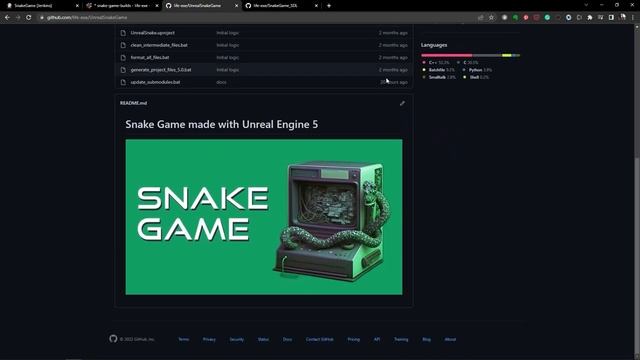Open the Docs footer link
The width and height of the screenshot is (640, 360).
(x=287, y=339)
